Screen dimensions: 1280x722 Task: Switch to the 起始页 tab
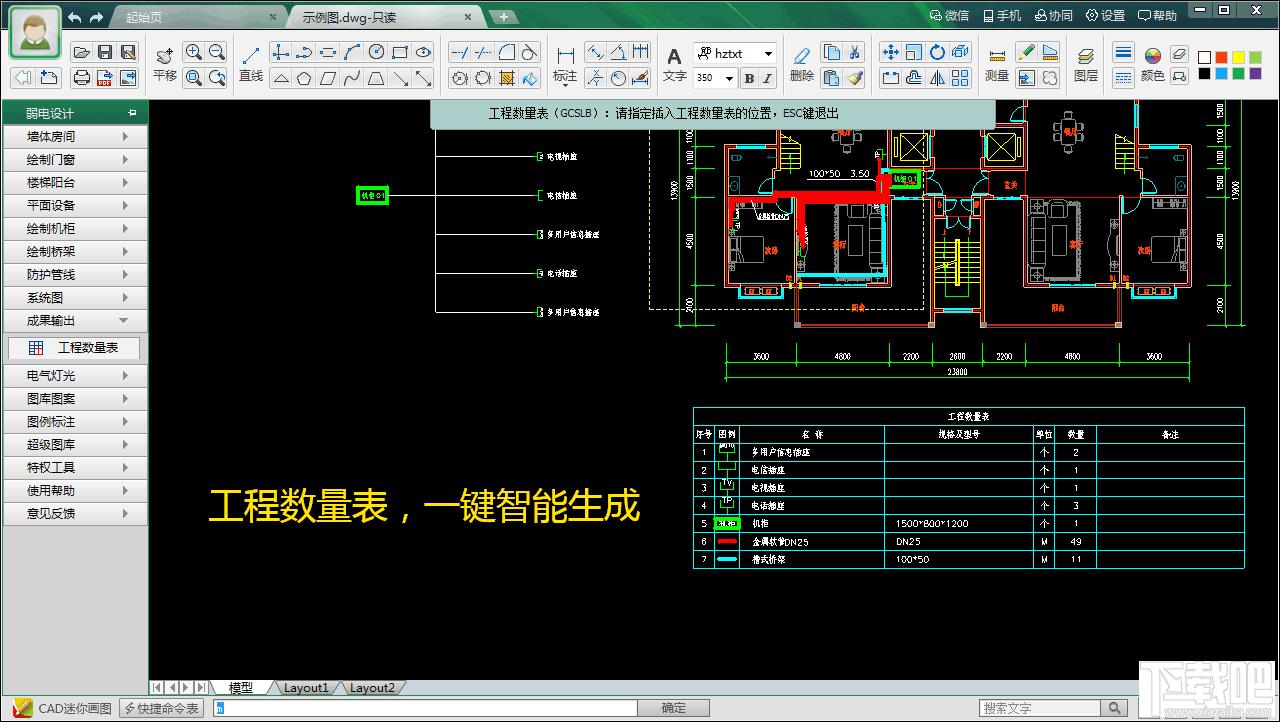pos(196,17)
